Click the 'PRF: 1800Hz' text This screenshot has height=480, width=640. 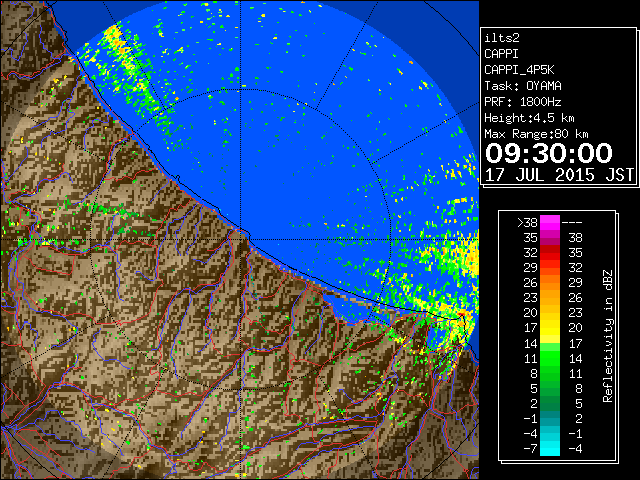[x=523, y=102]
